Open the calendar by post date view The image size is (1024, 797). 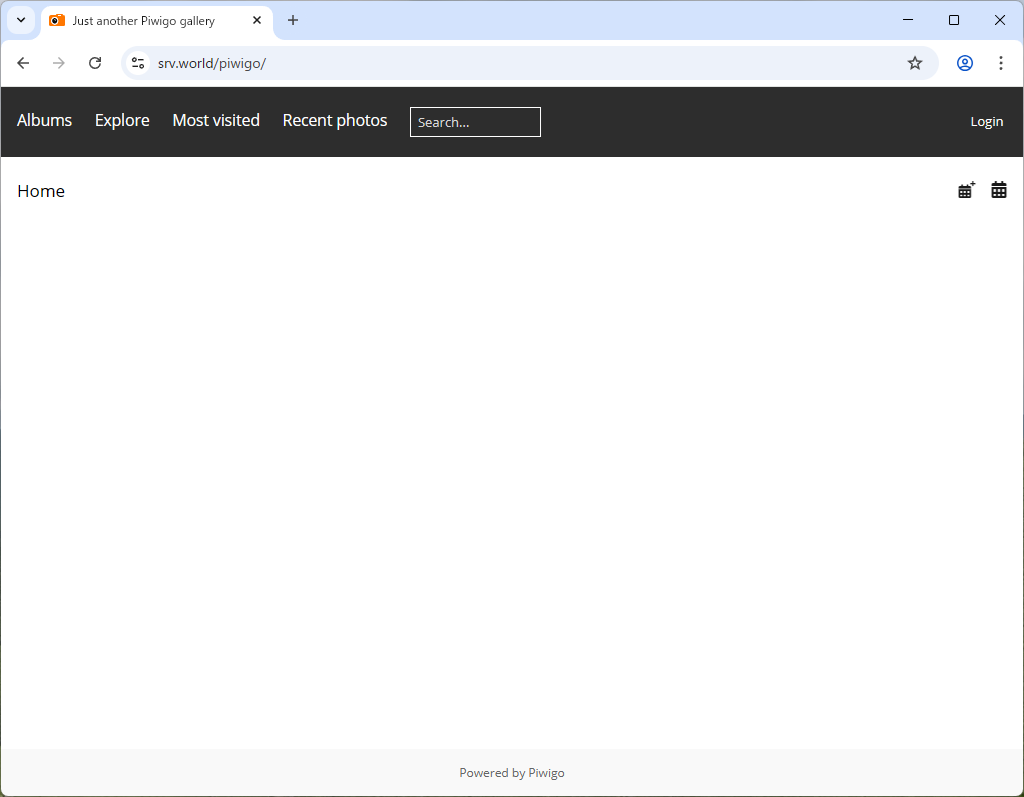click(965, 189)
